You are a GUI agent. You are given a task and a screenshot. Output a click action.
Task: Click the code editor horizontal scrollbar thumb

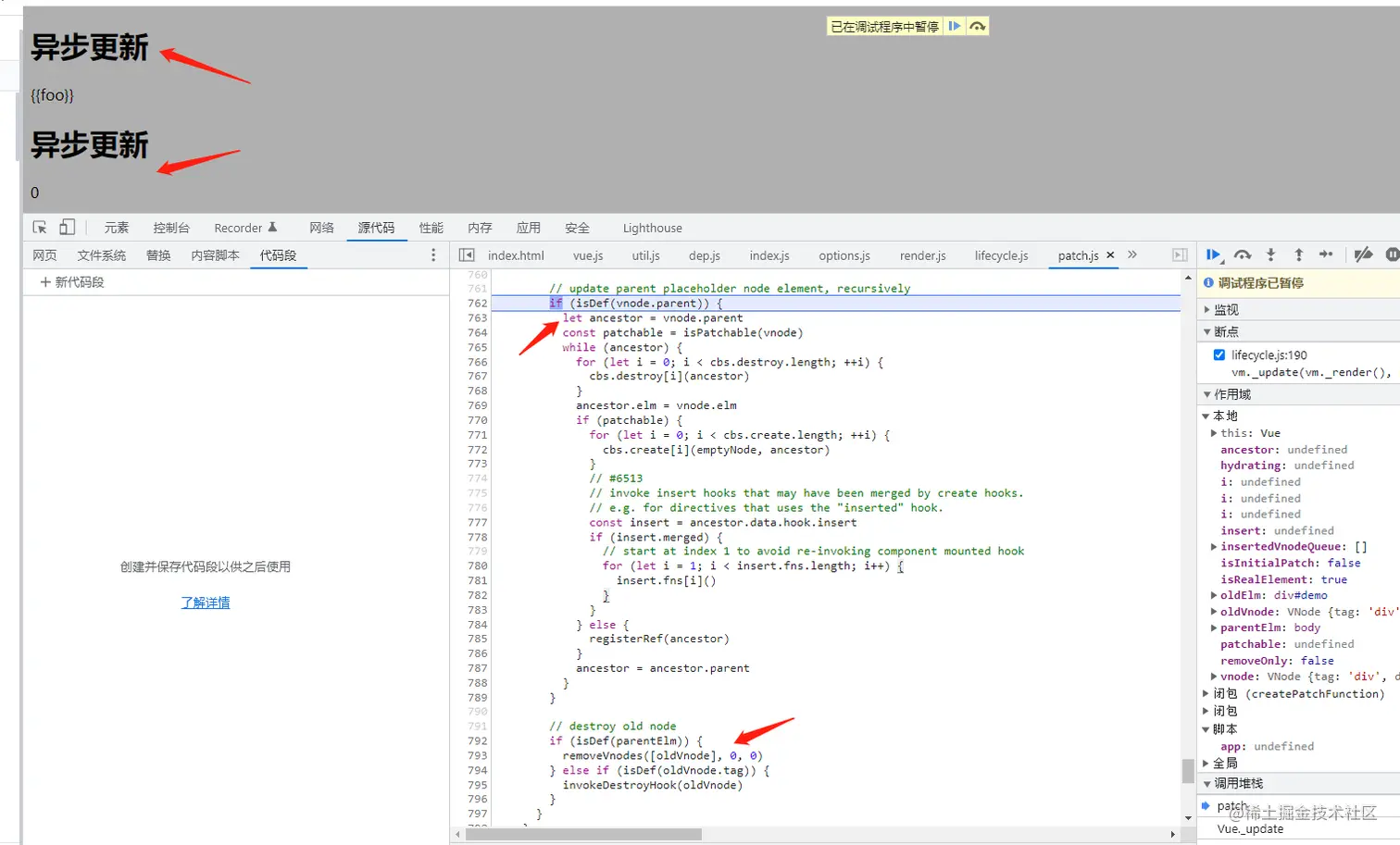click(x=583, y=834)
